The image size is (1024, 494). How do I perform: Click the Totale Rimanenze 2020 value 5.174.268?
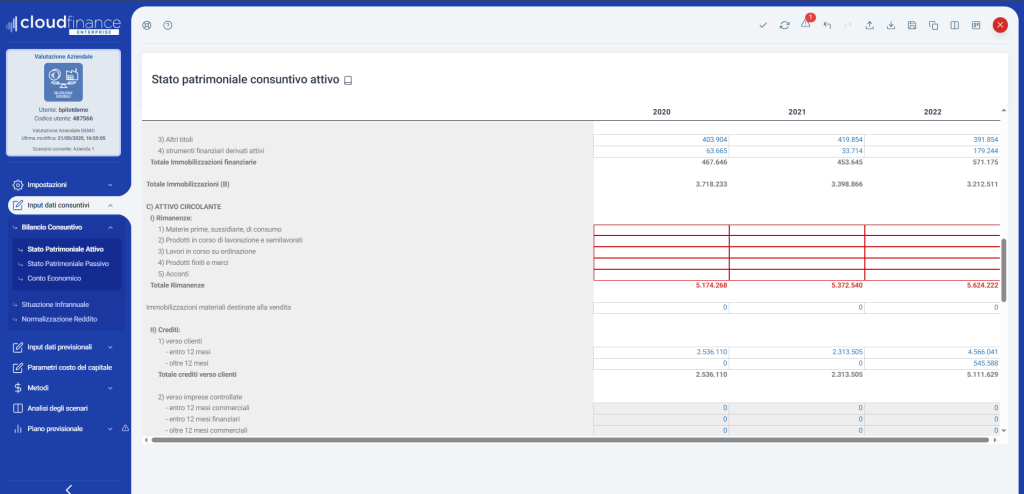[x=711, y=286]
